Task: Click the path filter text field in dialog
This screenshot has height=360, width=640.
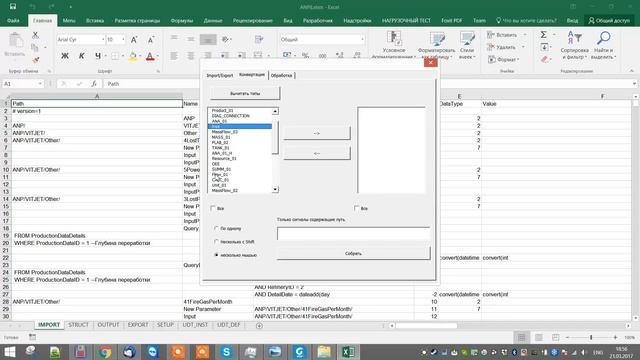Action: pyautogui.click(x=353, y=233)
